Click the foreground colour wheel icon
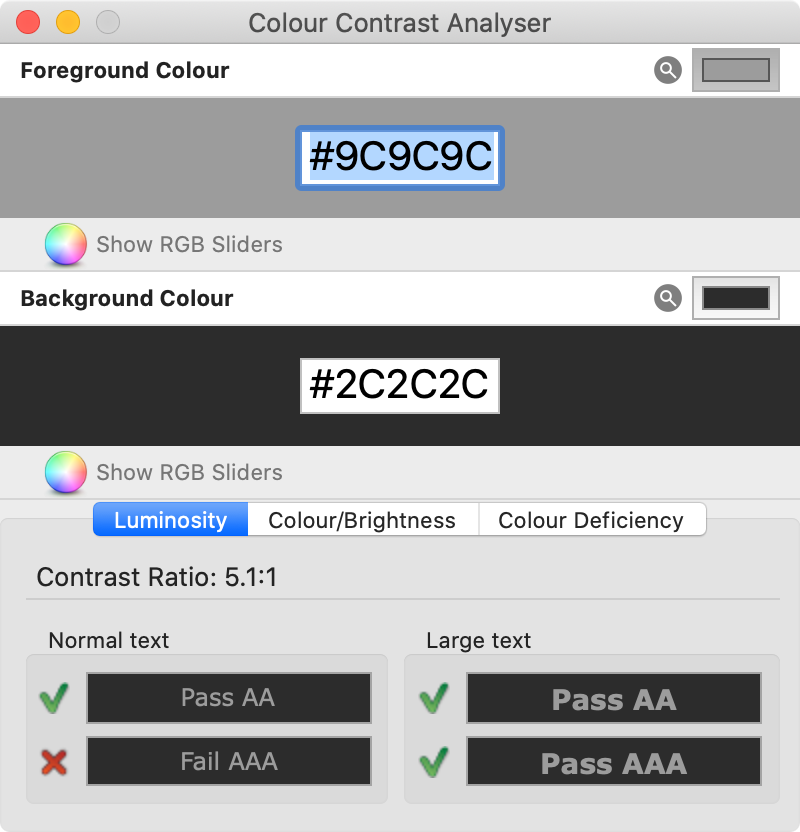 [64, 244]
